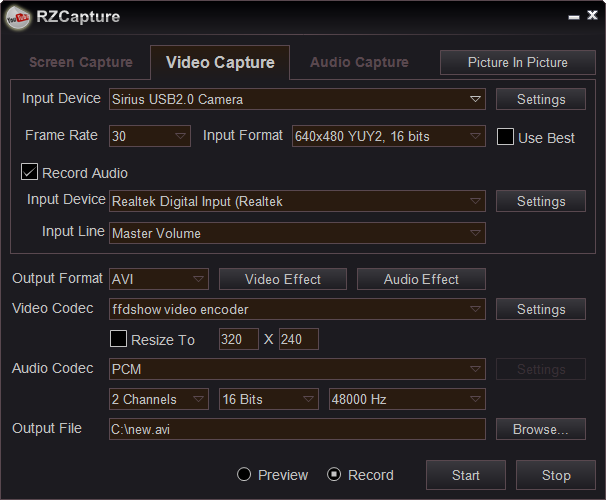
Task: Open Picture In Picture options
Action: point(517,62)
